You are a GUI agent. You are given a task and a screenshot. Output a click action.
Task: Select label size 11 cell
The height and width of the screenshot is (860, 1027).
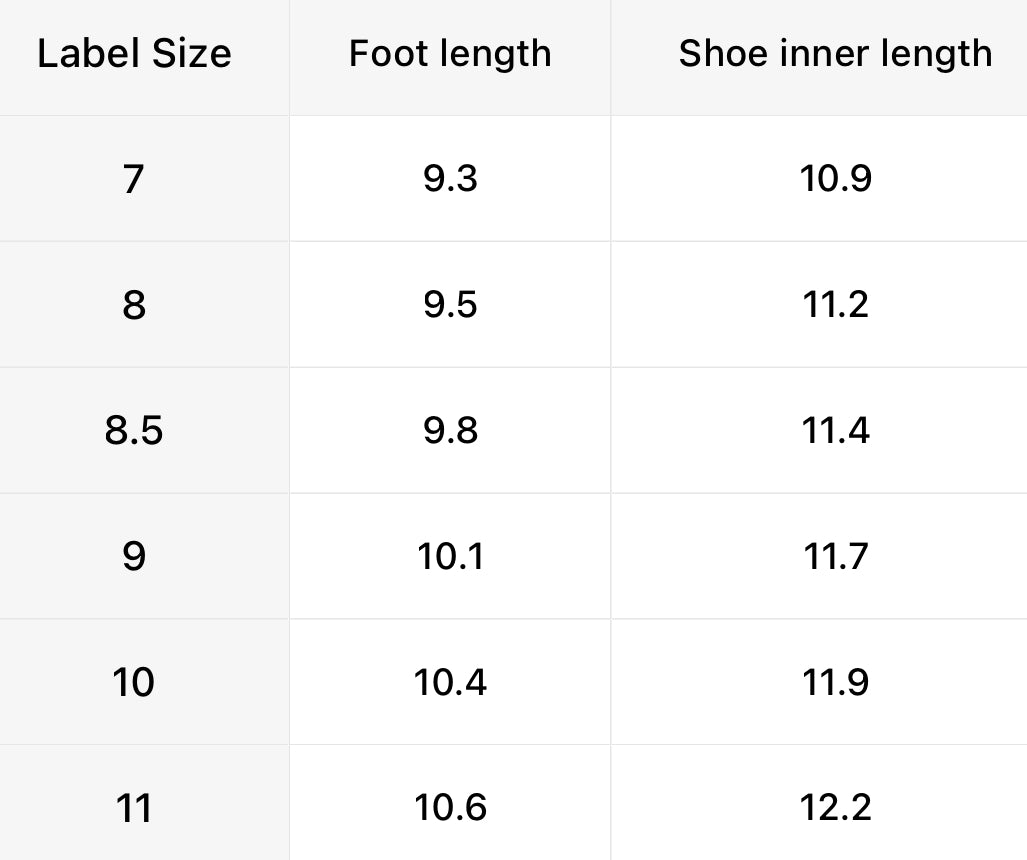coord(134,806)
